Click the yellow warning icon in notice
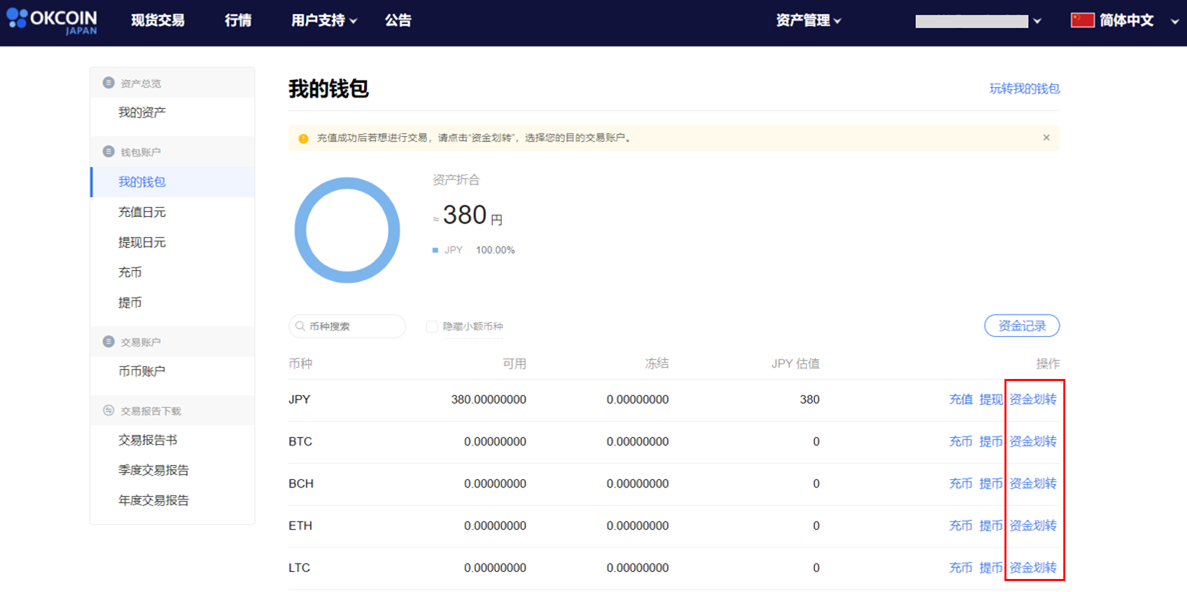The height and width of the screenshot is (592, 1187). click(304, 139)
